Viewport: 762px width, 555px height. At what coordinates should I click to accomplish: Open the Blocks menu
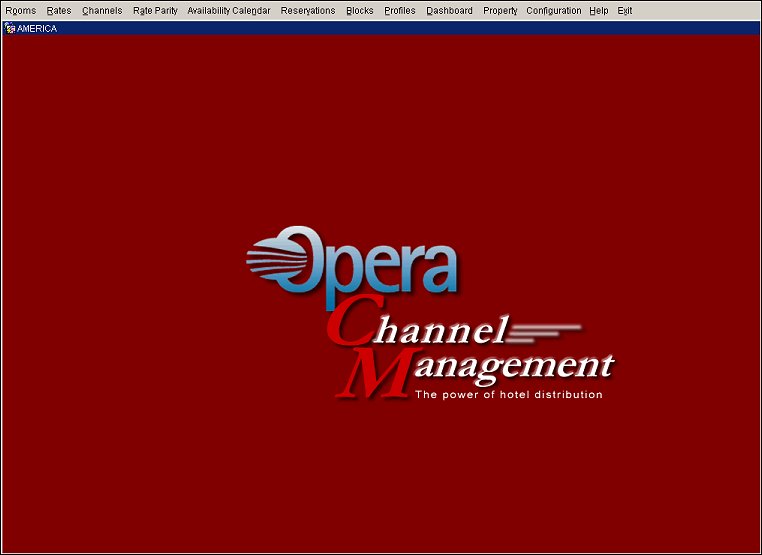360,11
